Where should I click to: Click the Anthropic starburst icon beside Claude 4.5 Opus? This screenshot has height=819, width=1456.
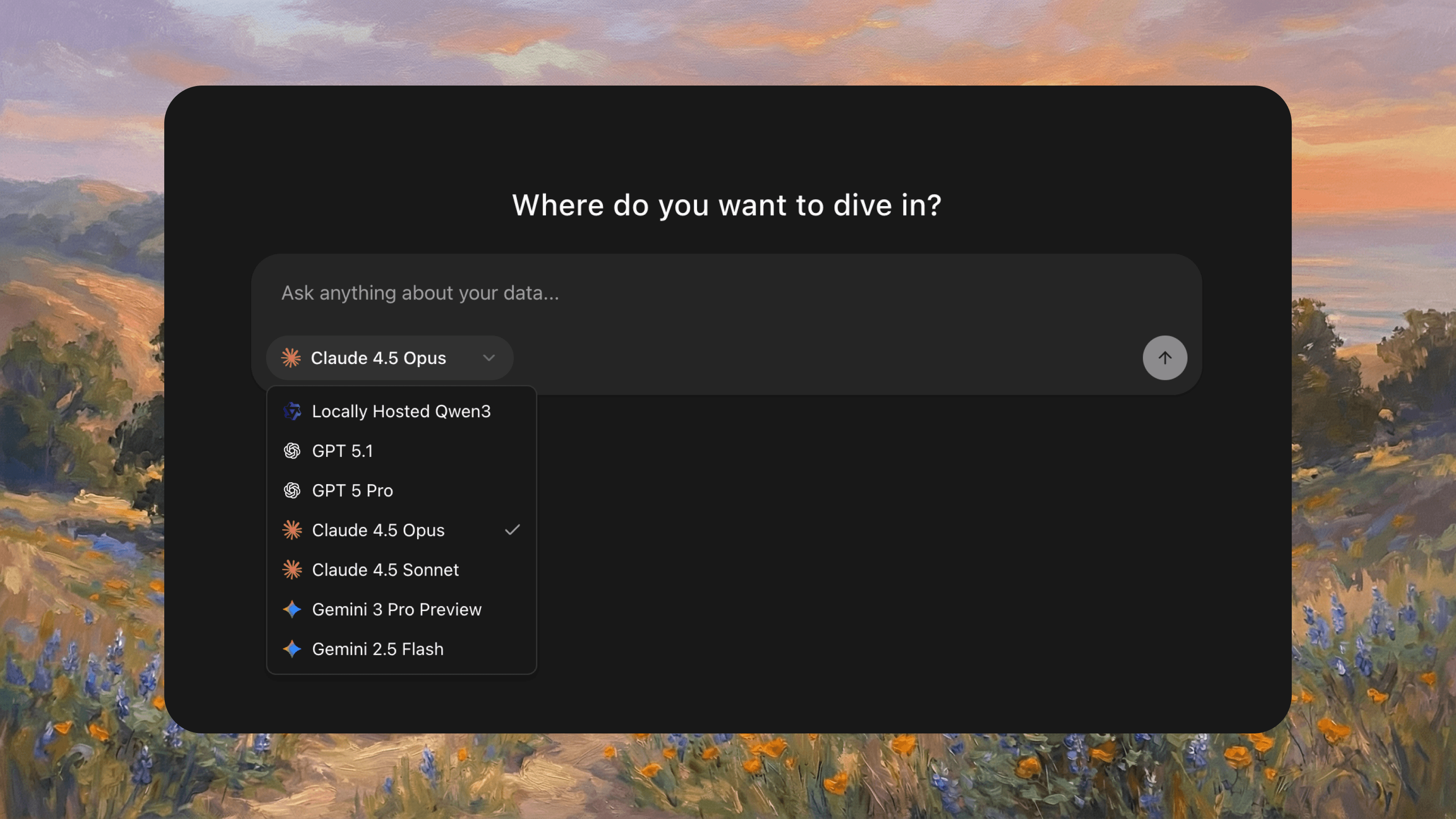[x=292, y=530]
